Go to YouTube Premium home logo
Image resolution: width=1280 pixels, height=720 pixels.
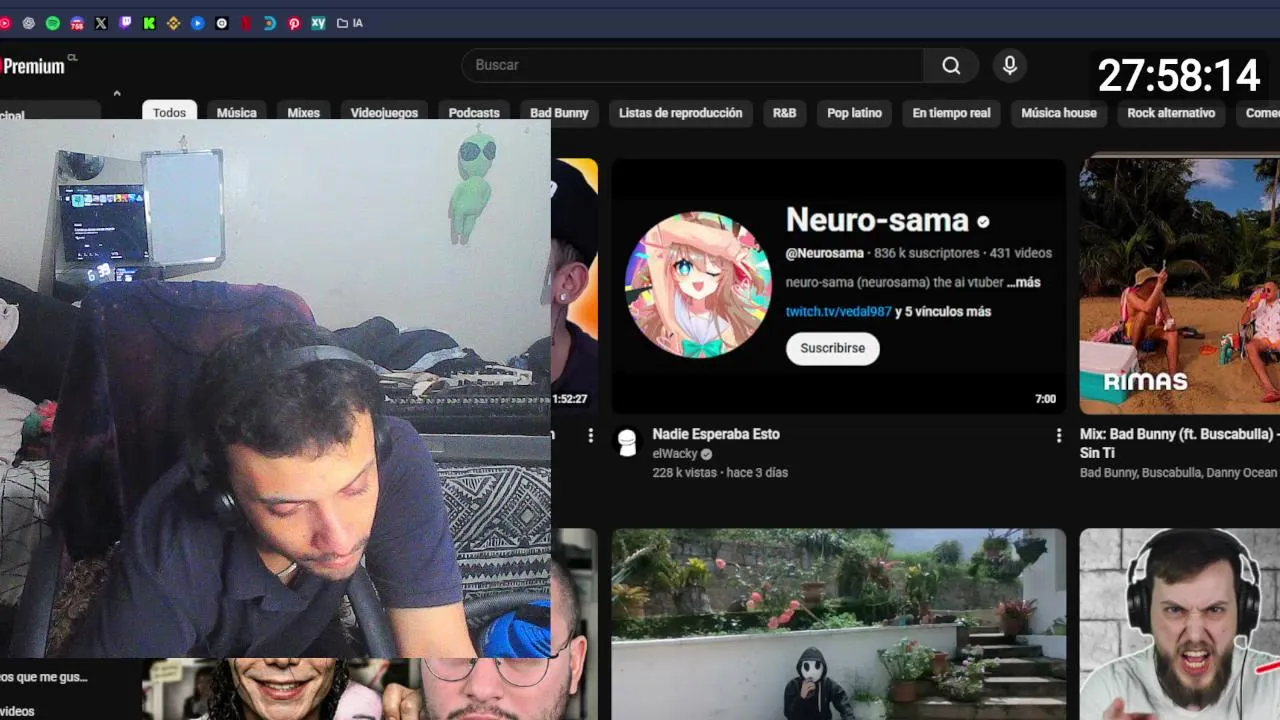pyautogui.click(x=33, y=66)
